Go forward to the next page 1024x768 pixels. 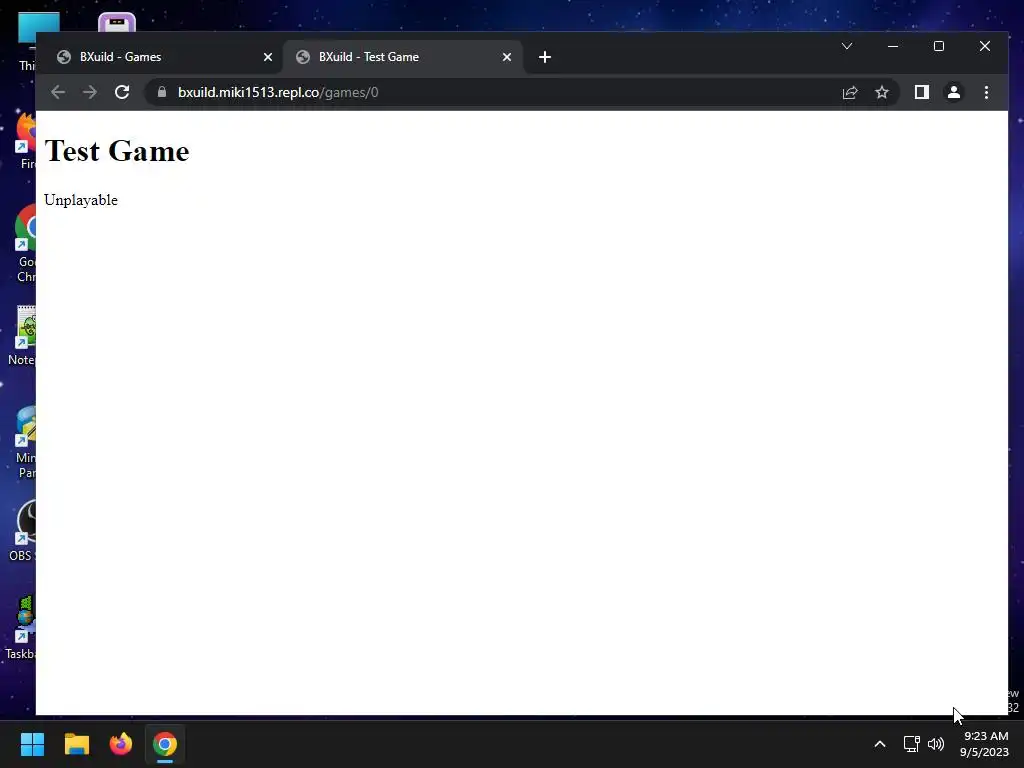click(90, 92)
